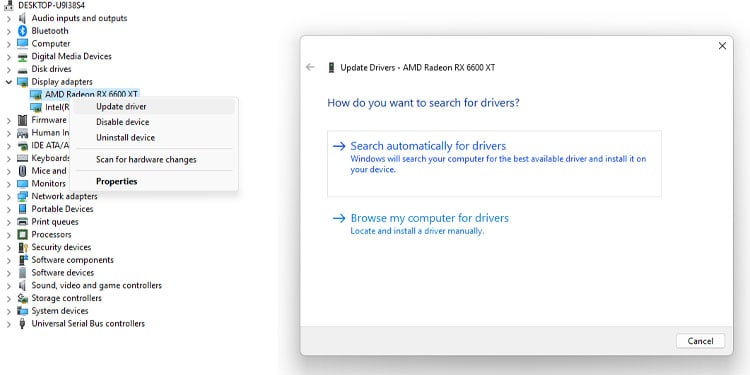Screen dimensions: 750x375
Task: Click the IDE ATA/ATAPI controllers icon
Action: pos(22,145)
